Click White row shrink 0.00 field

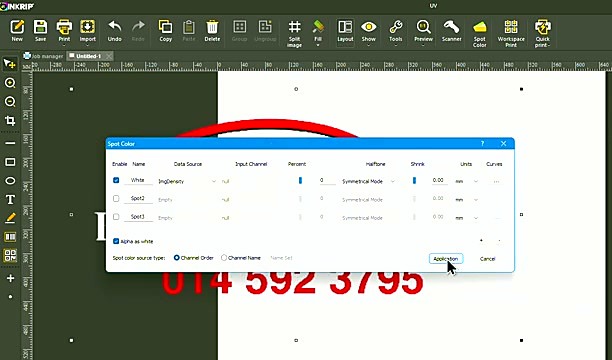point(439,180)
